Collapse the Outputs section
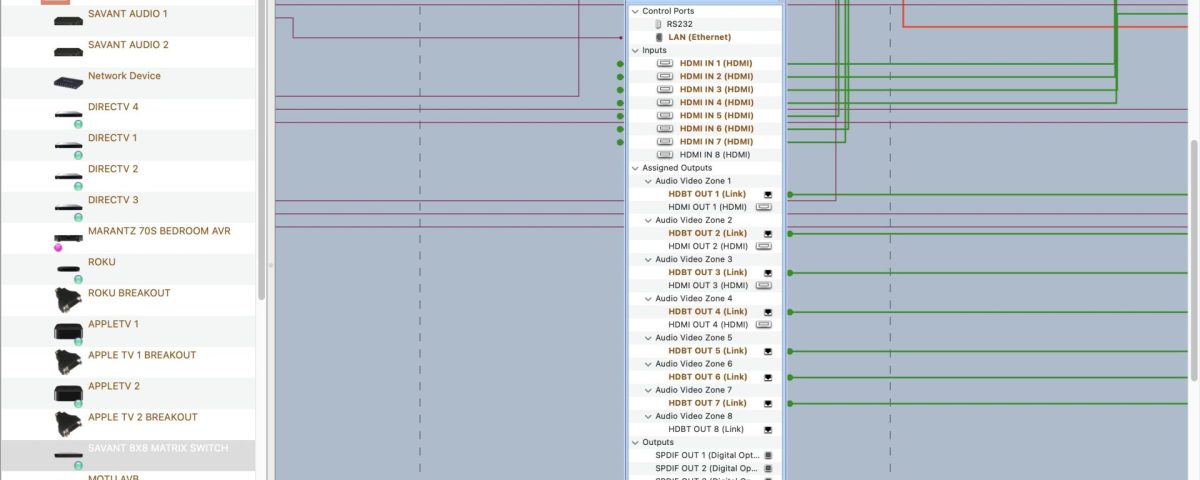The image size is (1200, 480). tap(634, 442)
